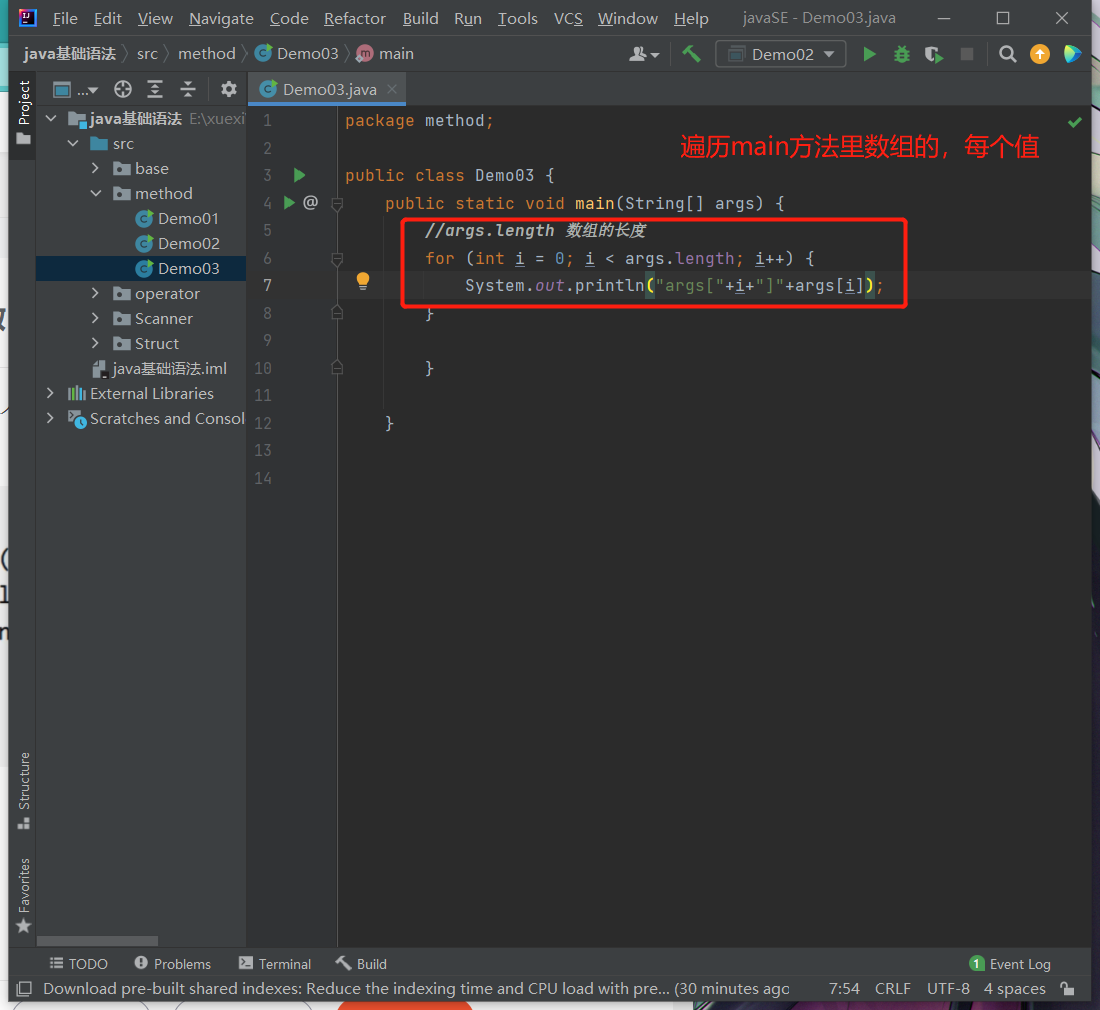
Task: Close the Demo03.java editor tab
Action: click(392, 89)
